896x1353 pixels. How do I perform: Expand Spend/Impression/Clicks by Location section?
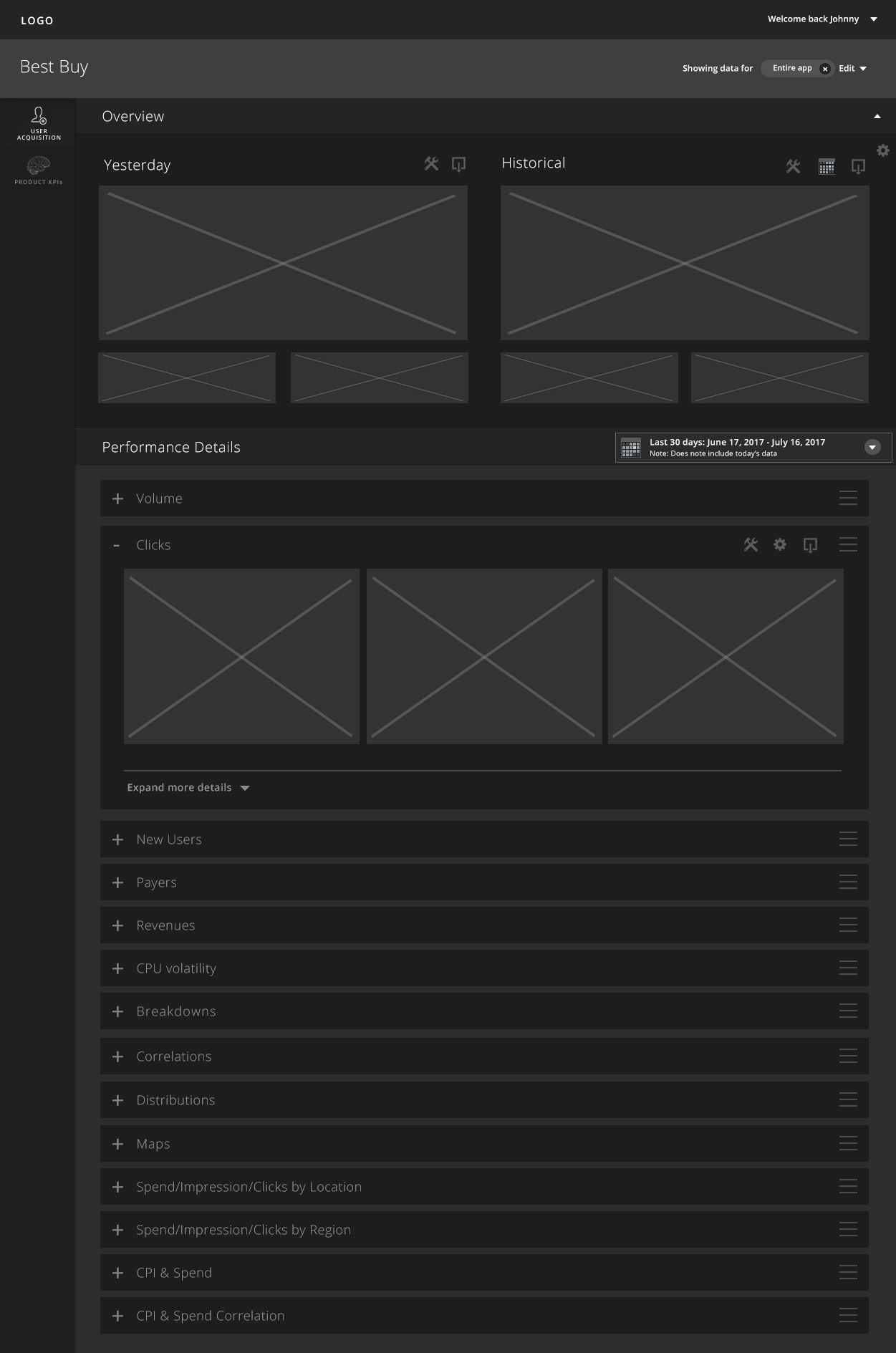pyautogui.click(x=118, y=1187)
